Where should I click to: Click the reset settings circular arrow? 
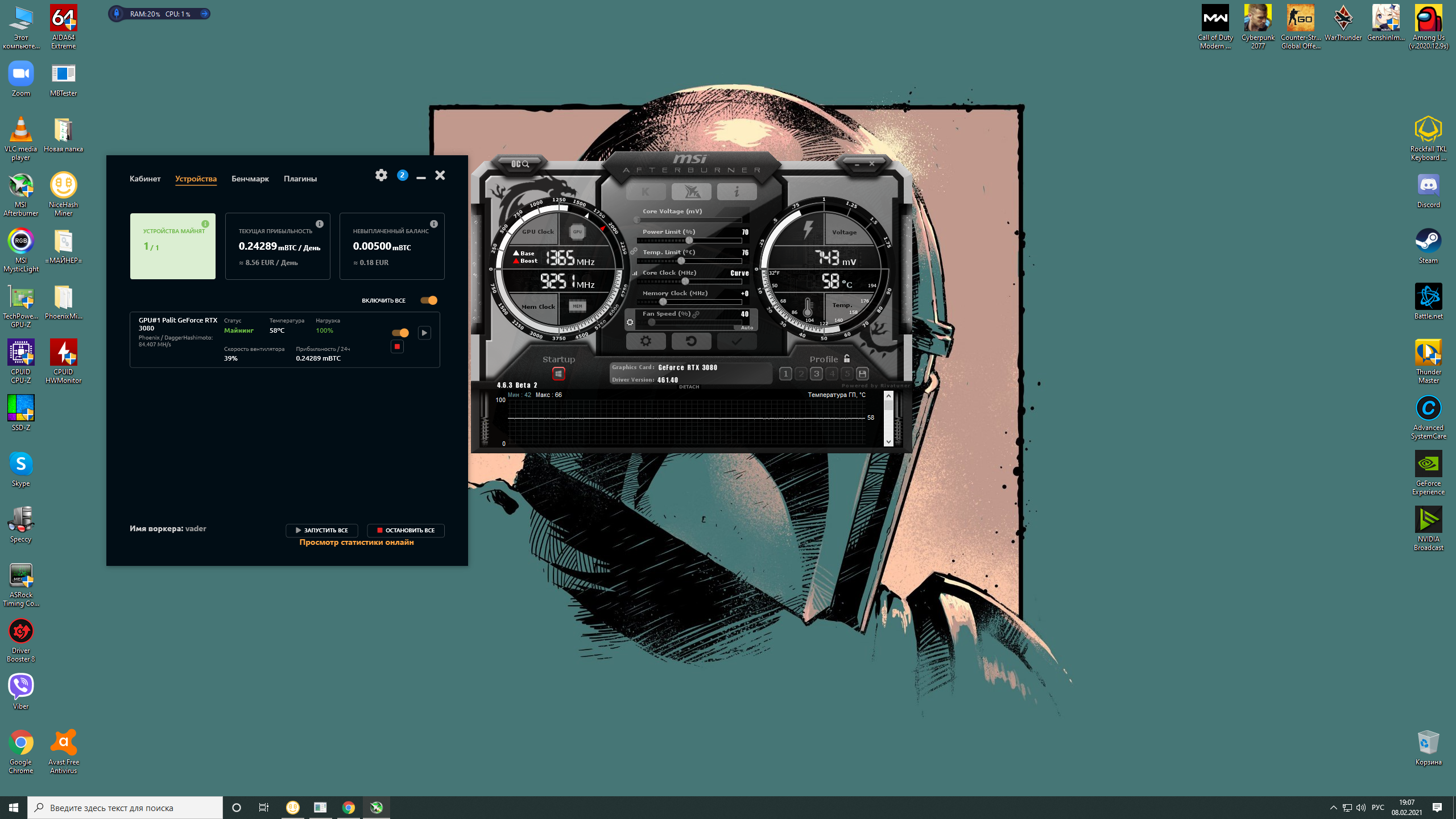[691, 341]
